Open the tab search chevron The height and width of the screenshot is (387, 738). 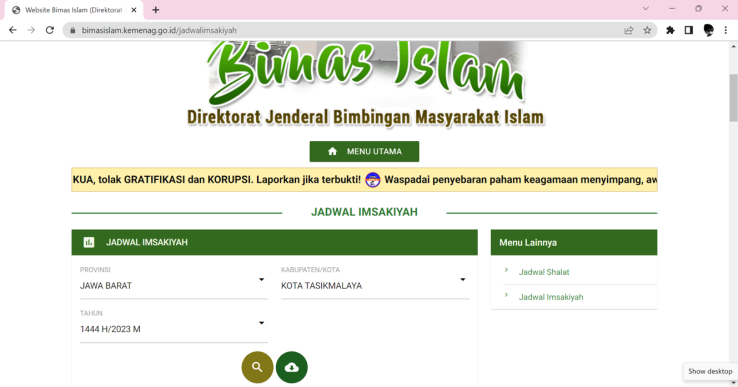coord(646,8)
